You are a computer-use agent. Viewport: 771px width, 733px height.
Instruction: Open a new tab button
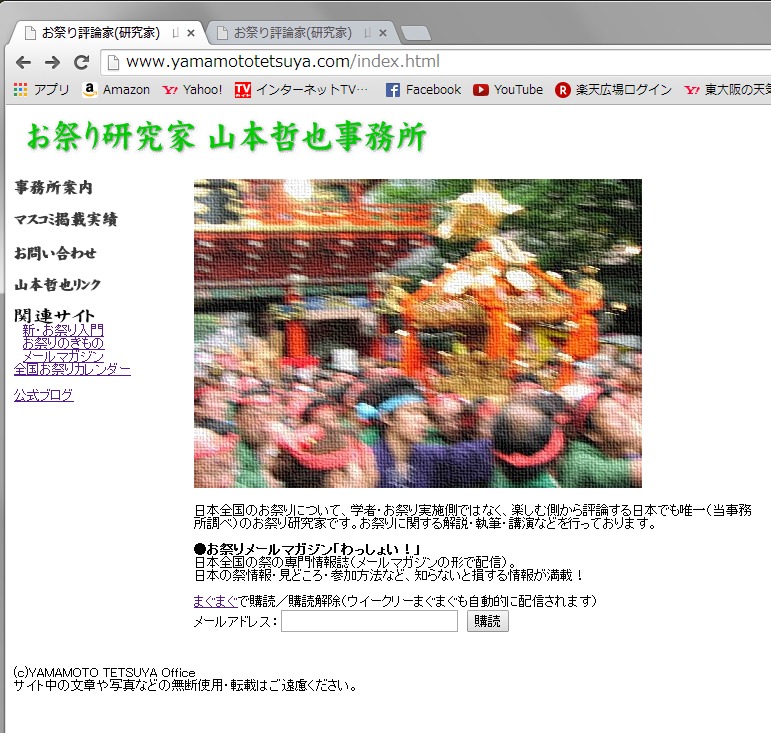[414, 34]
